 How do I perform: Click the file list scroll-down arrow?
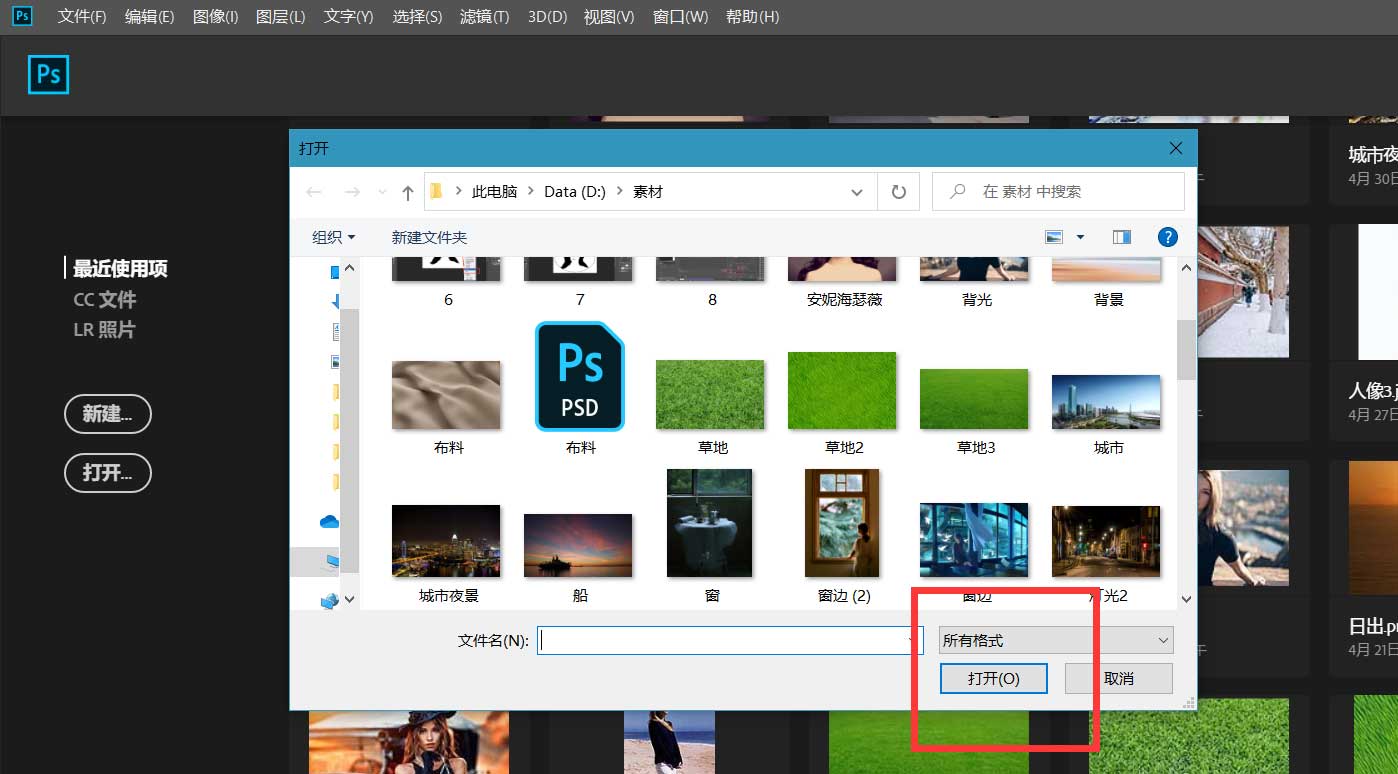point(1187,599)
